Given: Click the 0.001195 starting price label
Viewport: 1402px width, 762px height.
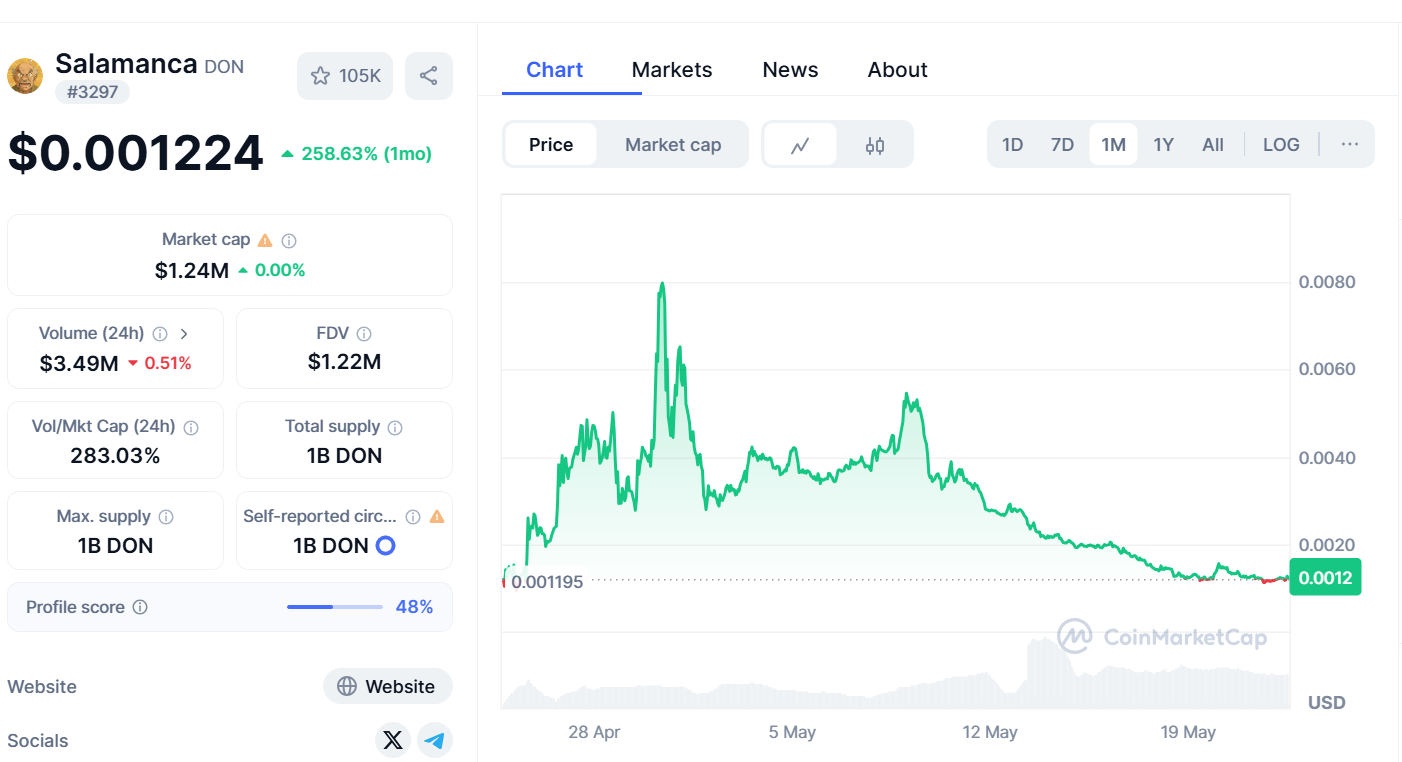Looking at the screenshot, I should (547, 581).
